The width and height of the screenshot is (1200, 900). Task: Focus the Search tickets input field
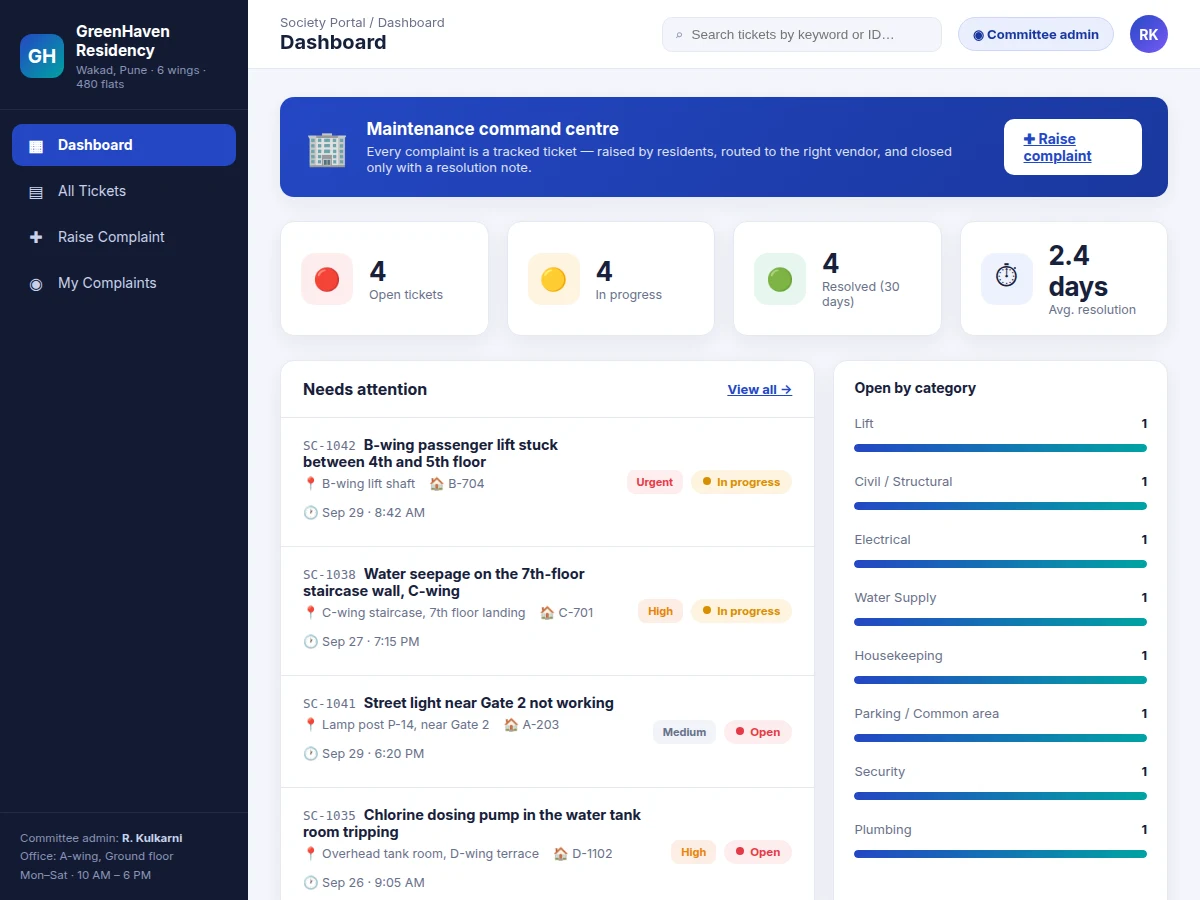[802, 34]
